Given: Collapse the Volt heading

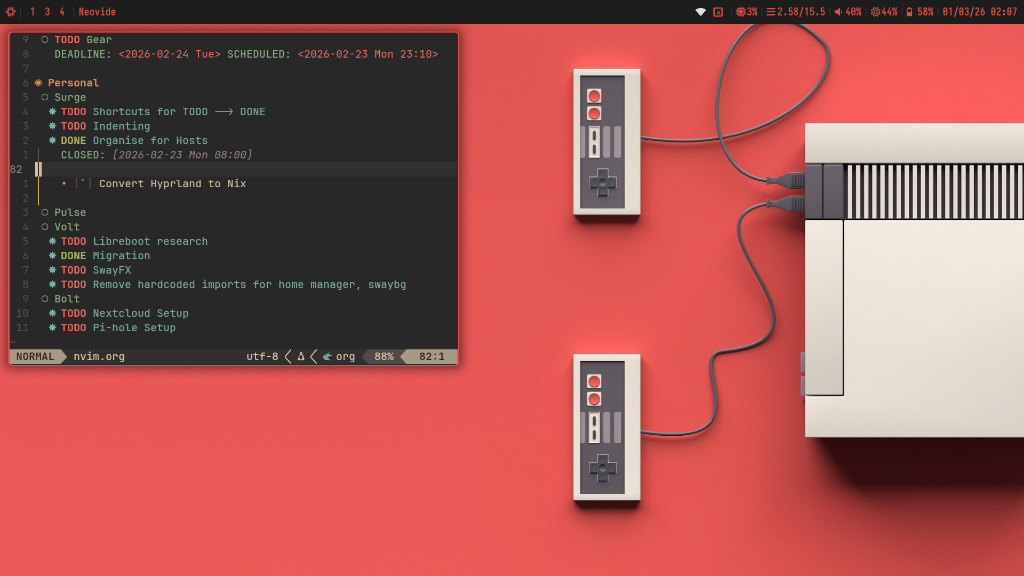Looking at the screenshot, I should [45, 227].
